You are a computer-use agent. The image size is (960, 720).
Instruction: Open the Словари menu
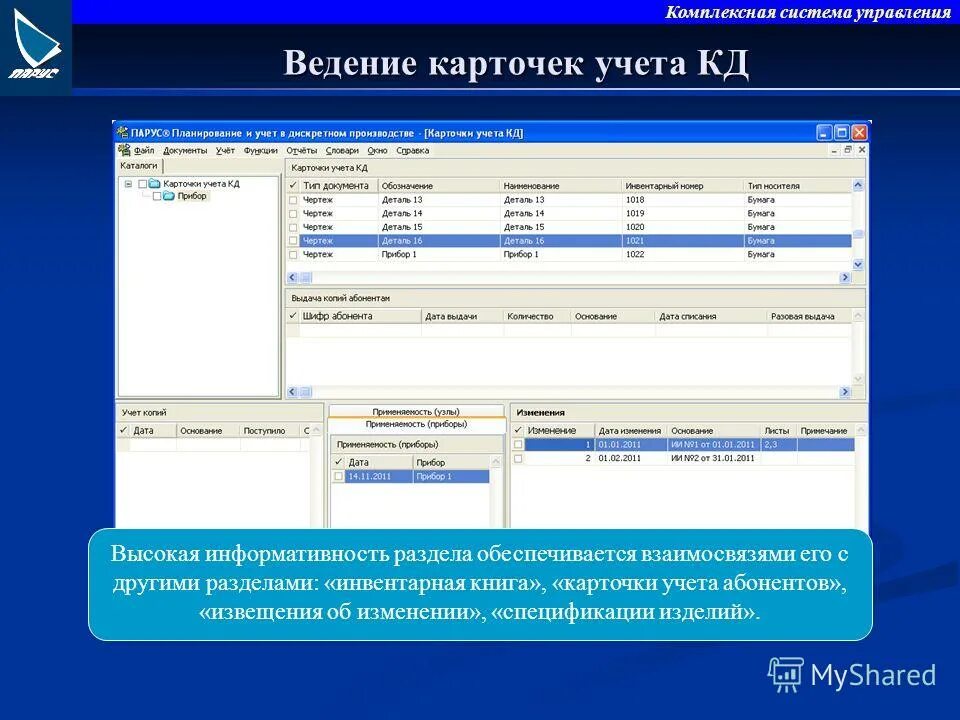point(342,151)
